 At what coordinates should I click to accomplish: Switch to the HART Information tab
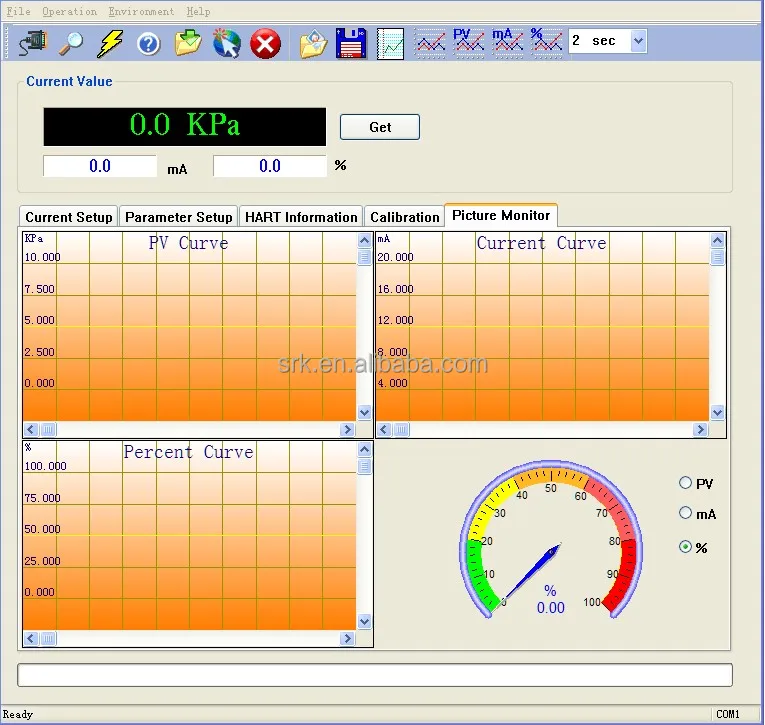(299, 217)
